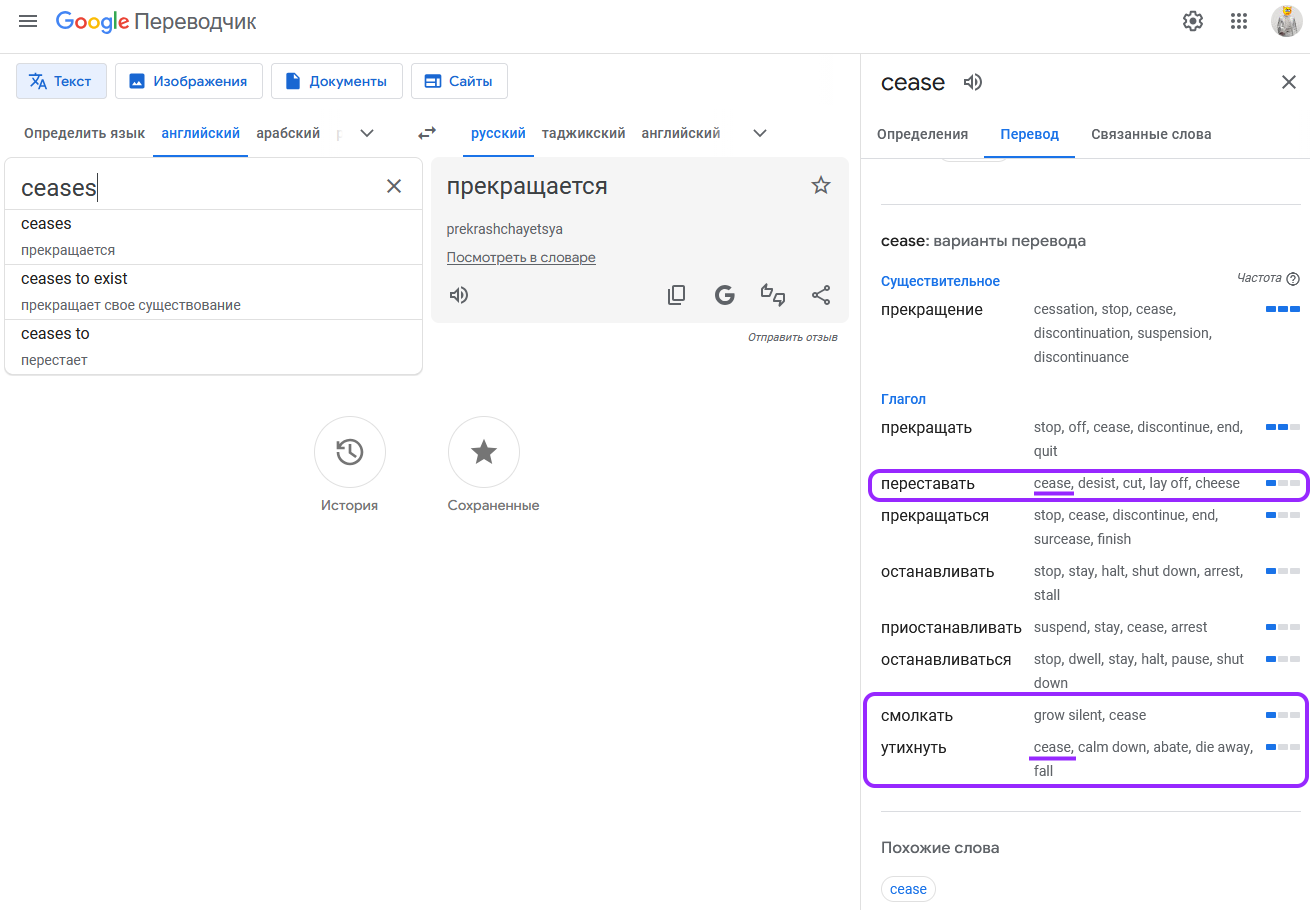
Task: Share the translation
Action: [821, 295]
